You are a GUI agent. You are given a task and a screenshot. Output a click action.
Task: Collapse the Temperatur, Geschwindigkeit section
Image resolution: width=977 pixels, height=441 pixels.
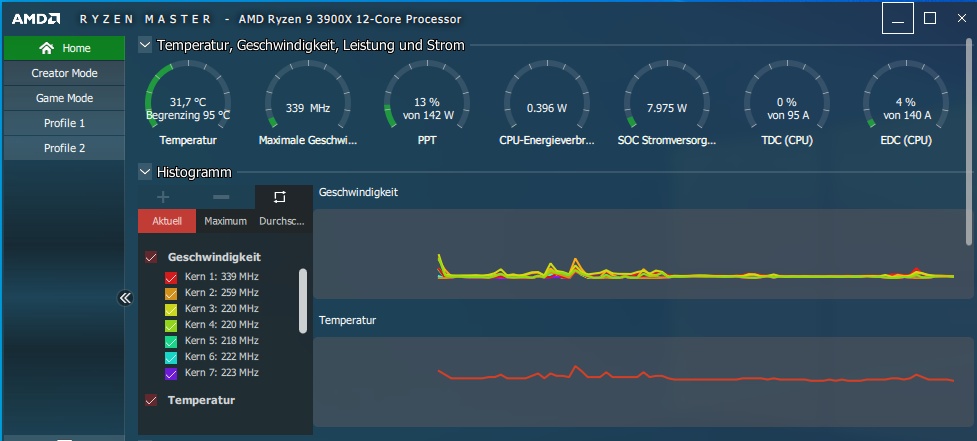pyautogui.click(x=145, y=45)
